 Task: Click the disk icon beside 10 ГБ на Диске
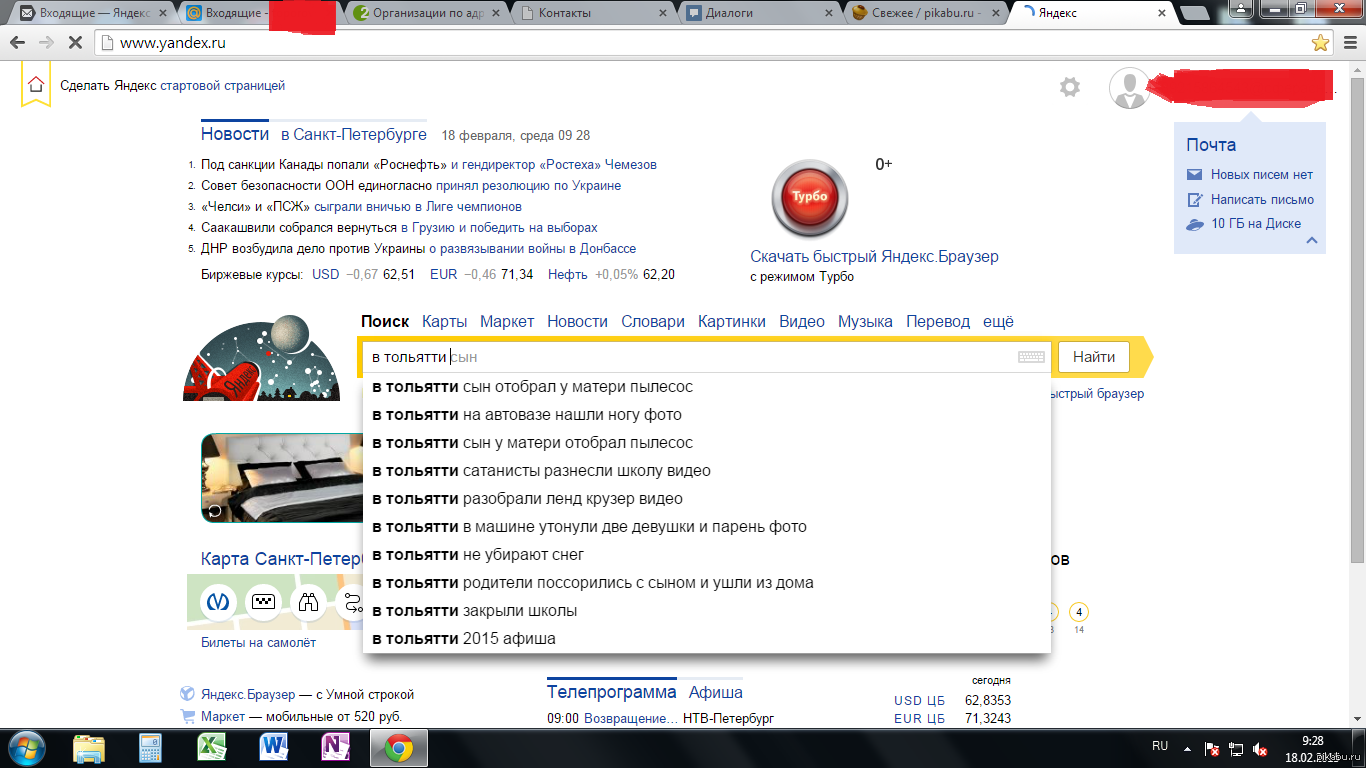pos(1194,224)
